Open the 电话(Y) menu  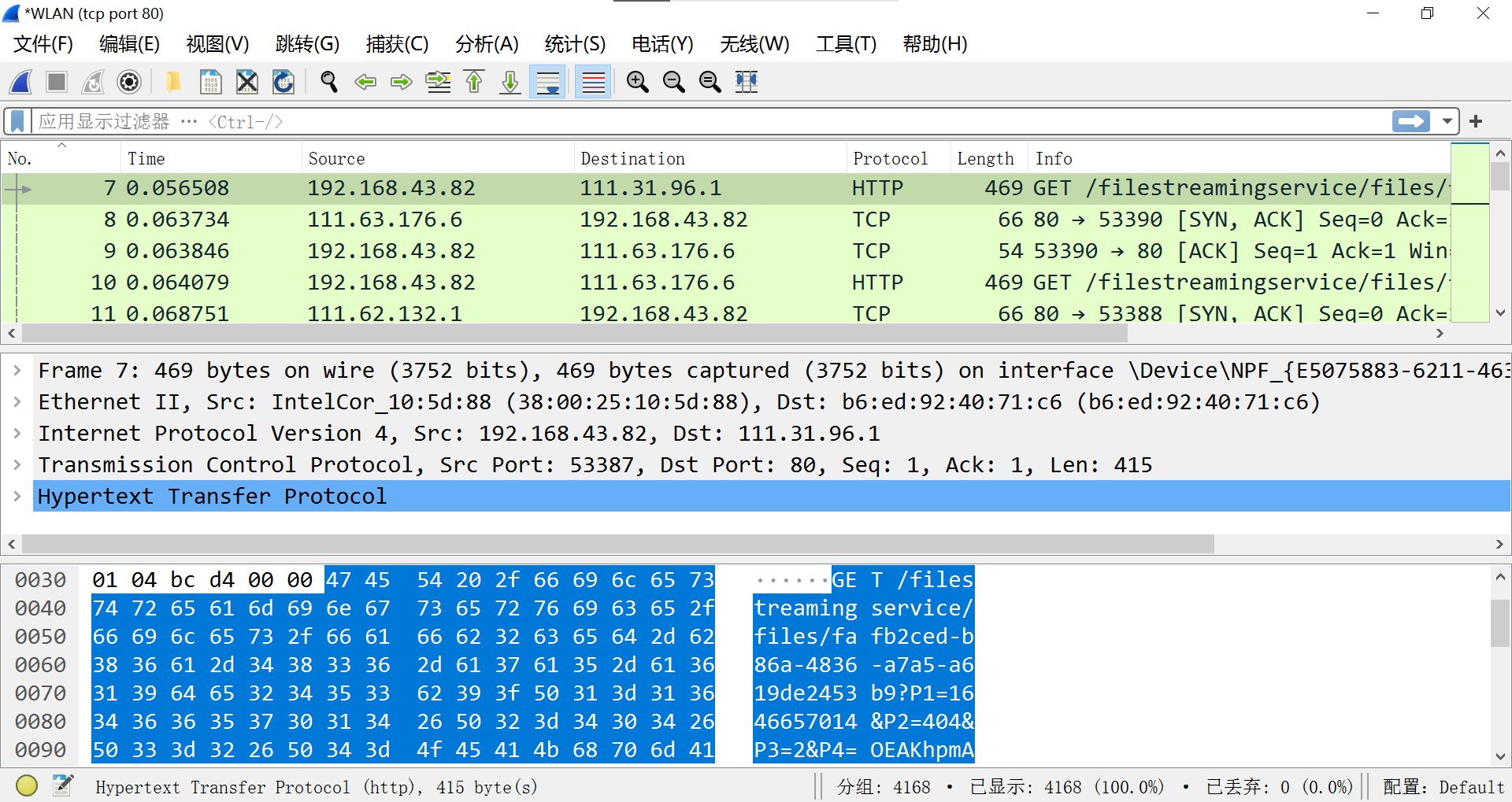pyautogui.click(x=662, y=44)
